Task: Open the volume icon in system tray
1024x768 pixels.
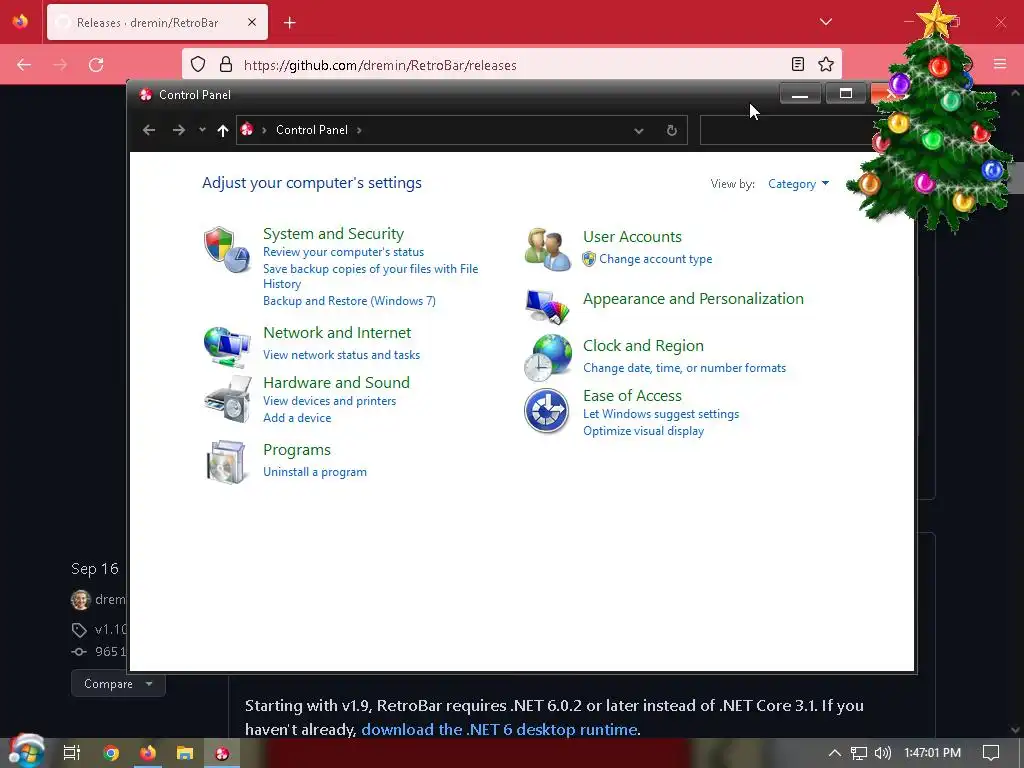Action: coord(882,753)
